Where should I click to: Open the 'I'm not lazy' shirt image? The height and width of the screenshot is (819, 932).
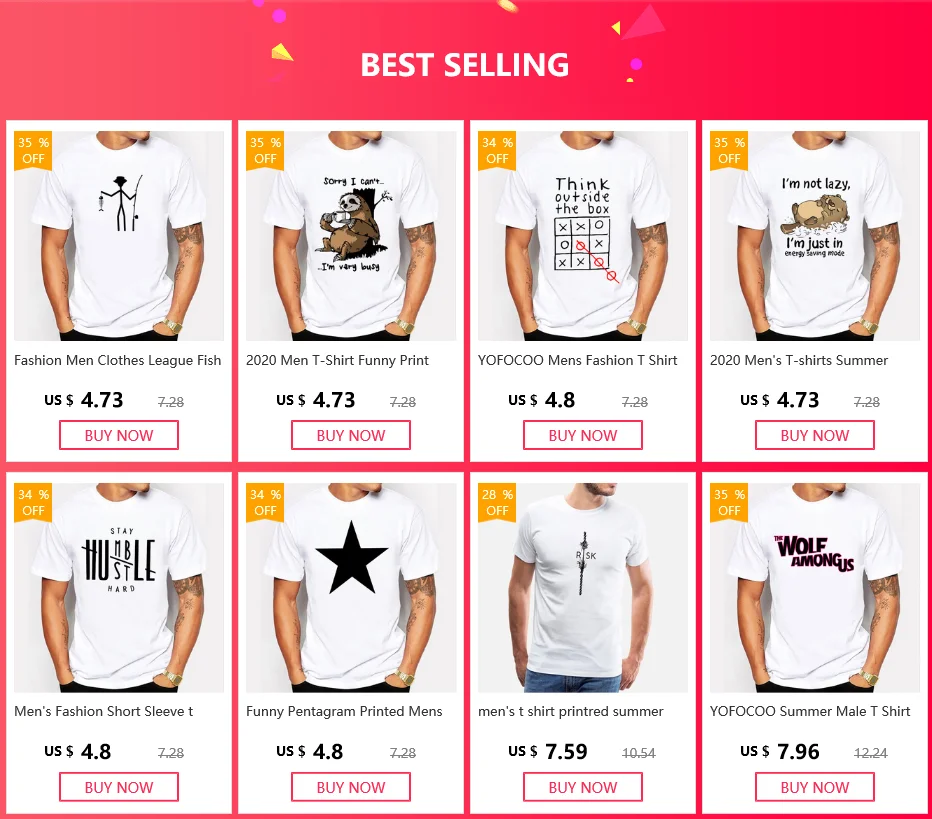click(x=815, y=236)
